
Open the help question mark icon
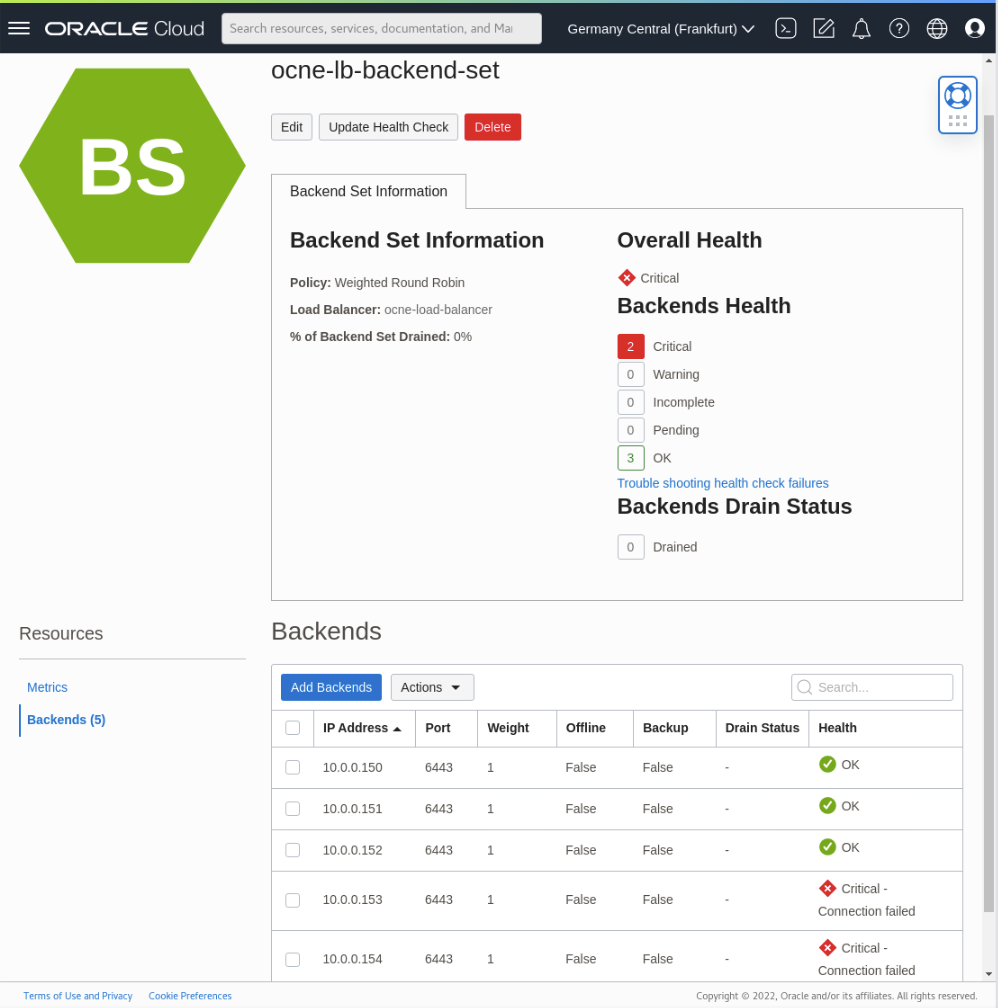pos(899,28)
